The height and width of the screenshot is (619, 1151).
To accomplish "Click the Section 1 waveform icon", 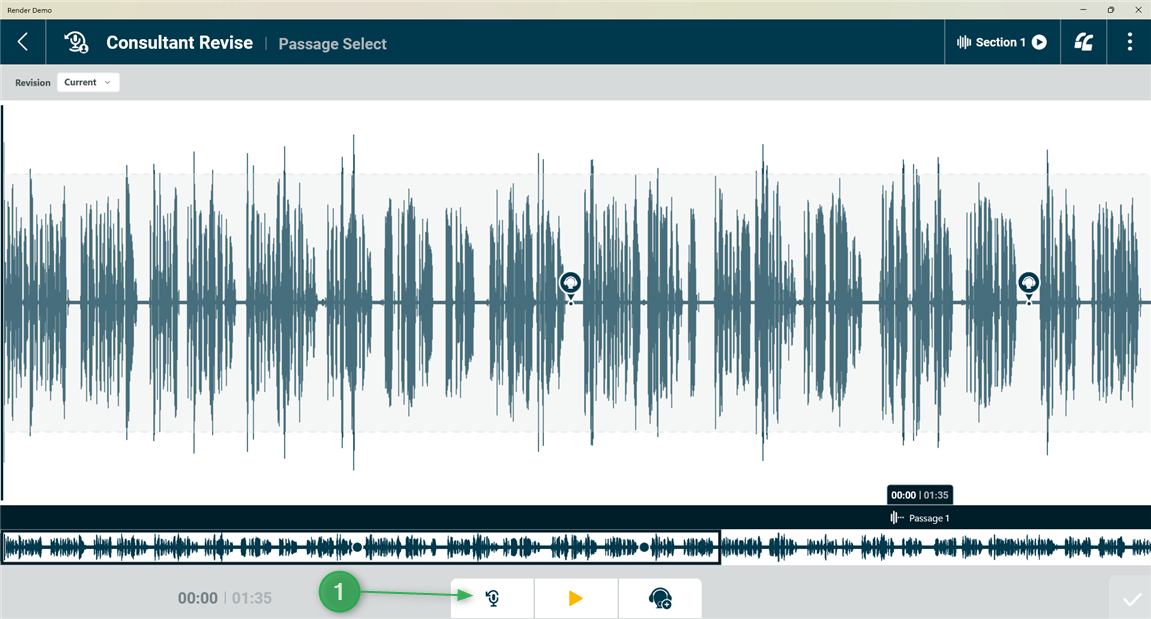I will [964, 42].
